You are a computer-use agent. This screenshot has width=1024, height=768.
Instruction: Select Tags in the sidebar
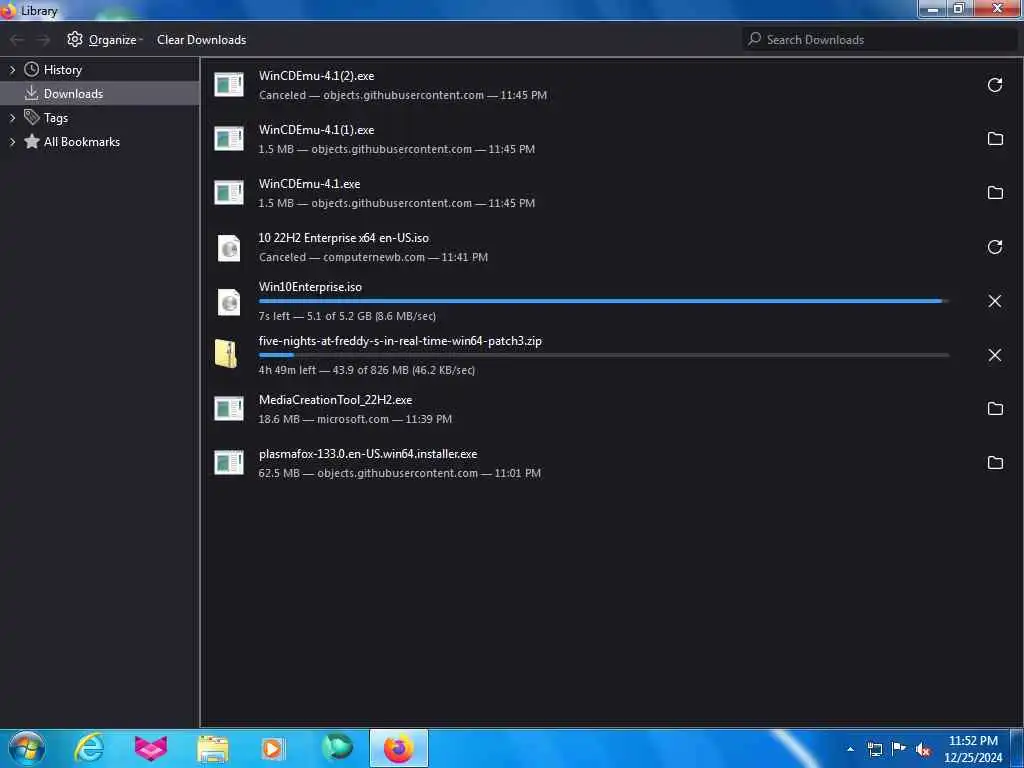point(99,118)
